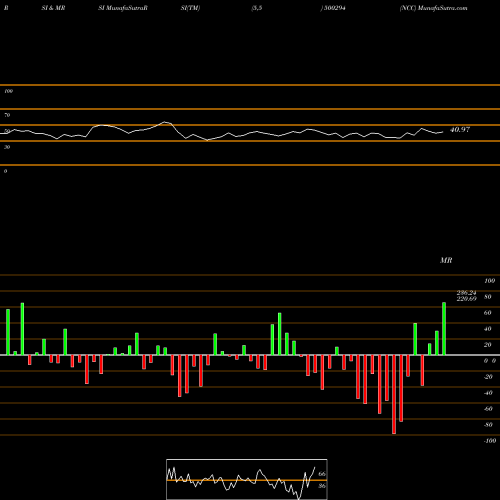Viewport: 500px width, 500px height.
Task: Click the RSI axis label 100
Action: [8, 91]
